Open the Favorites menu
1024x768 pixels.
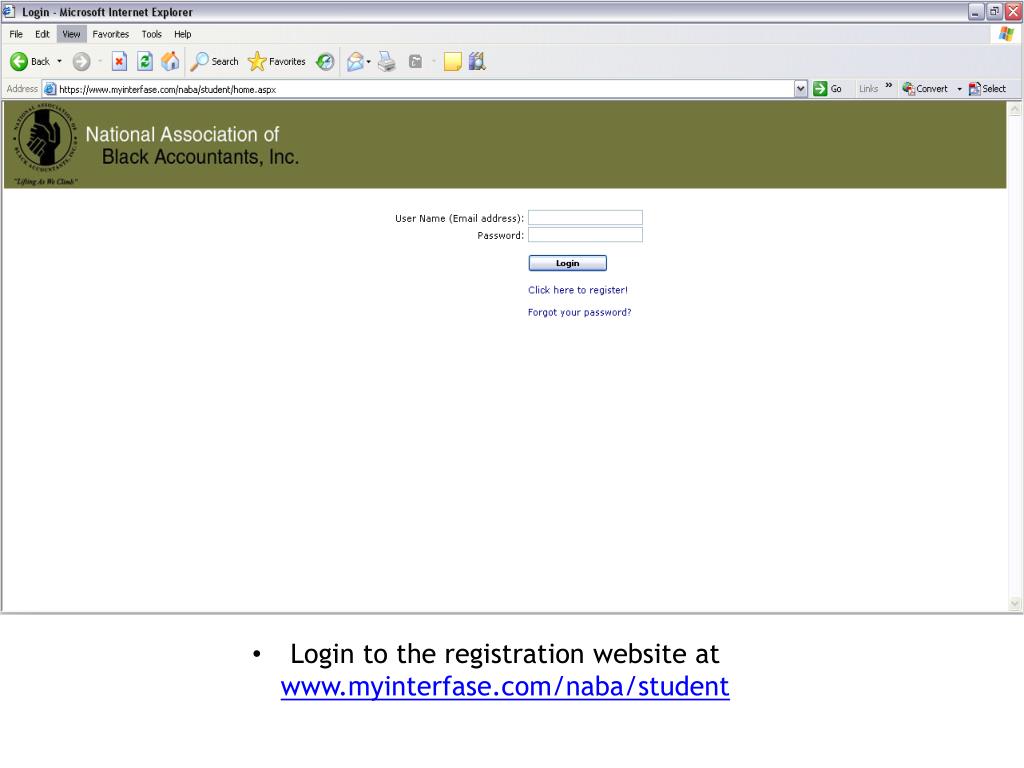[x=110, y=34]
